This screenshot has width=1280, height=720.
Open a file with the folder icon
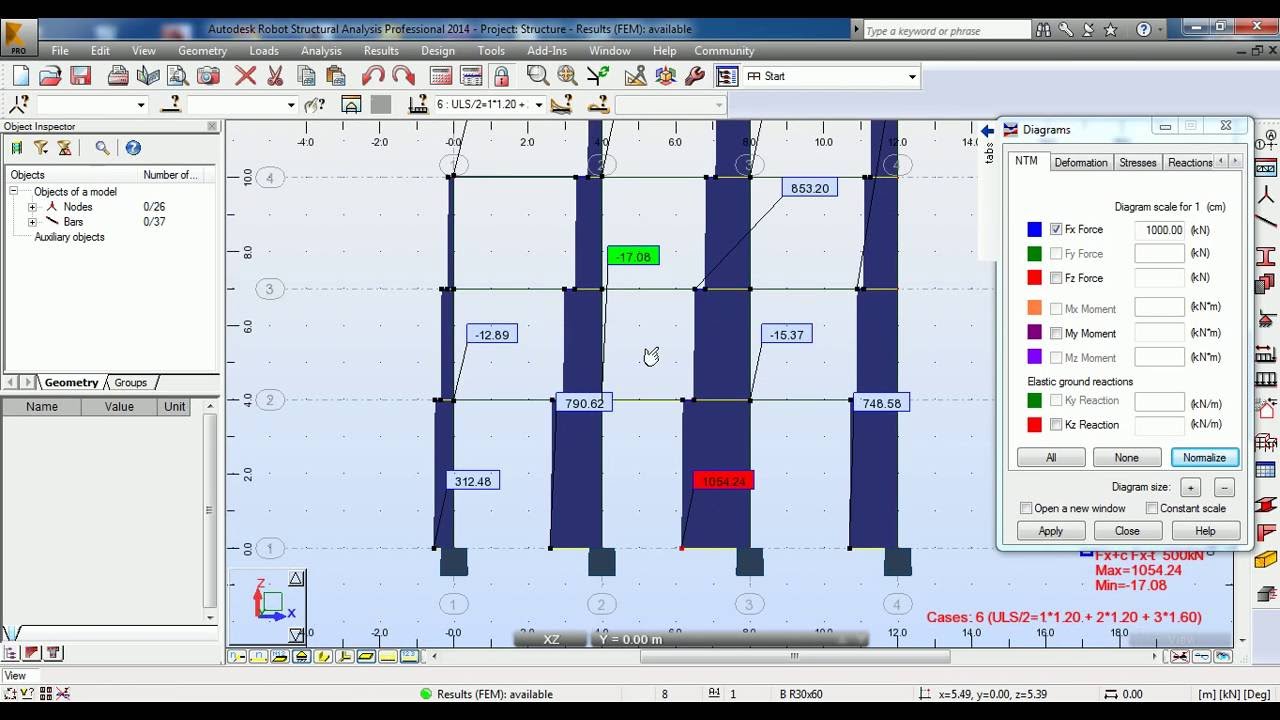[x=50, y=76]
